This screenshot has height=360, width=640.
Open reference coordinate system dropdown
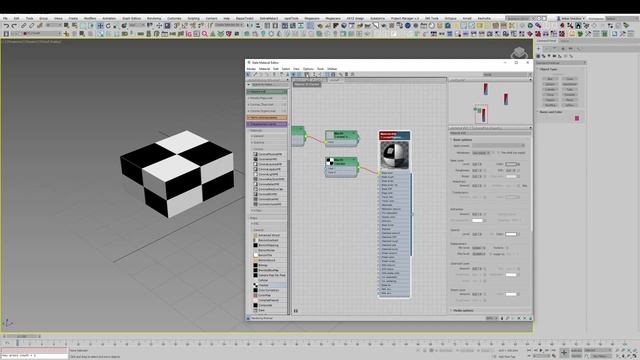137,26
